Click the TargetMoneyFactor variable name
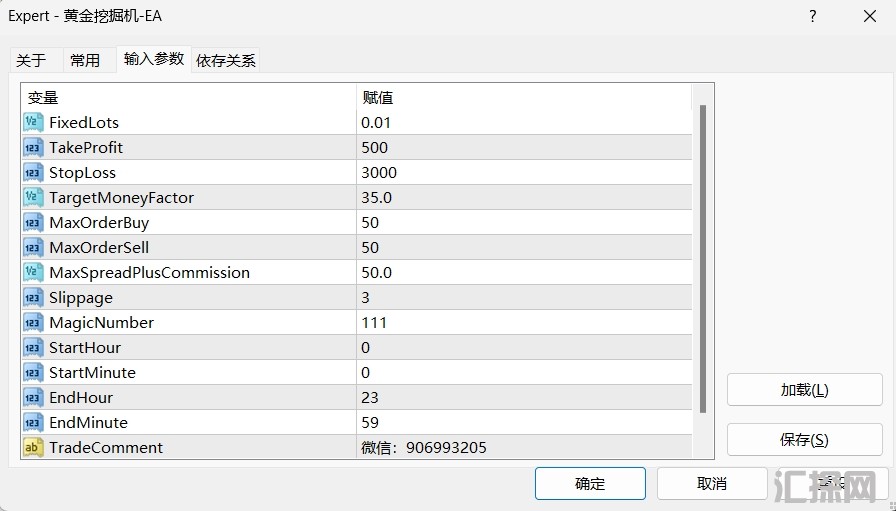 coord(122,198)
